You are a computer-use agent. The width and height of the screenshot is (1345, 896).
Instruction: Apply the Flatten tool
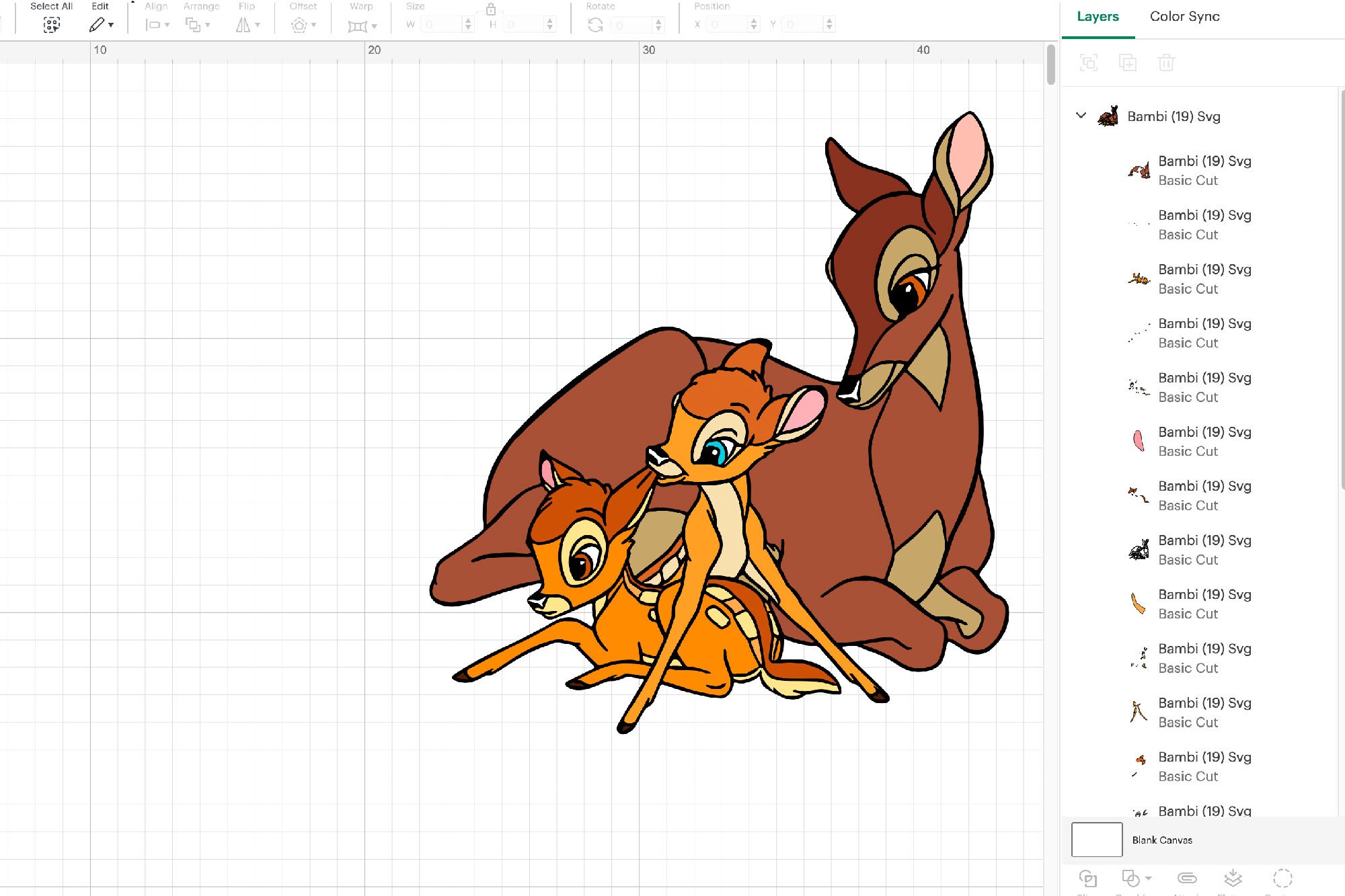tap(1234, 878)
